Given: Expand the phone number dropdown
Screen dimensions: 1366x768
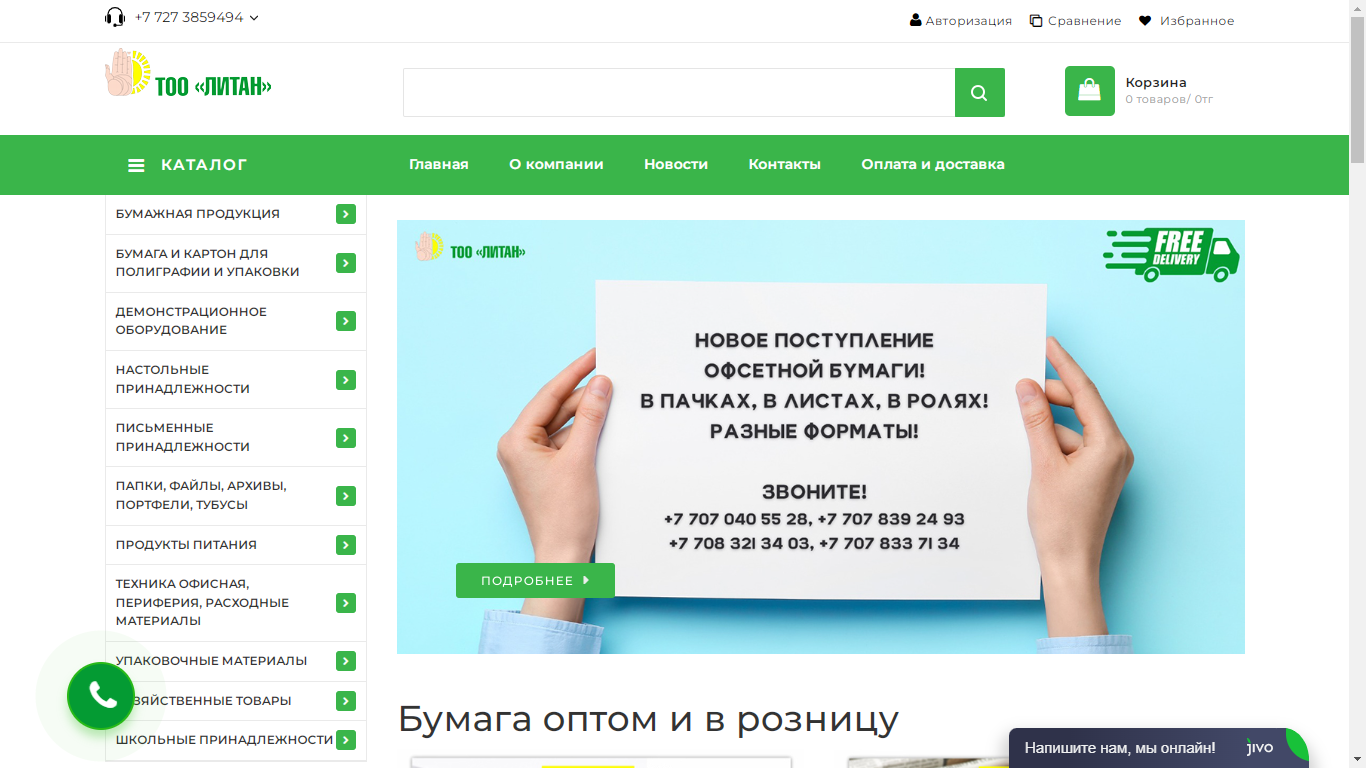Looking at the screenshot, I should tap(254, 17).
